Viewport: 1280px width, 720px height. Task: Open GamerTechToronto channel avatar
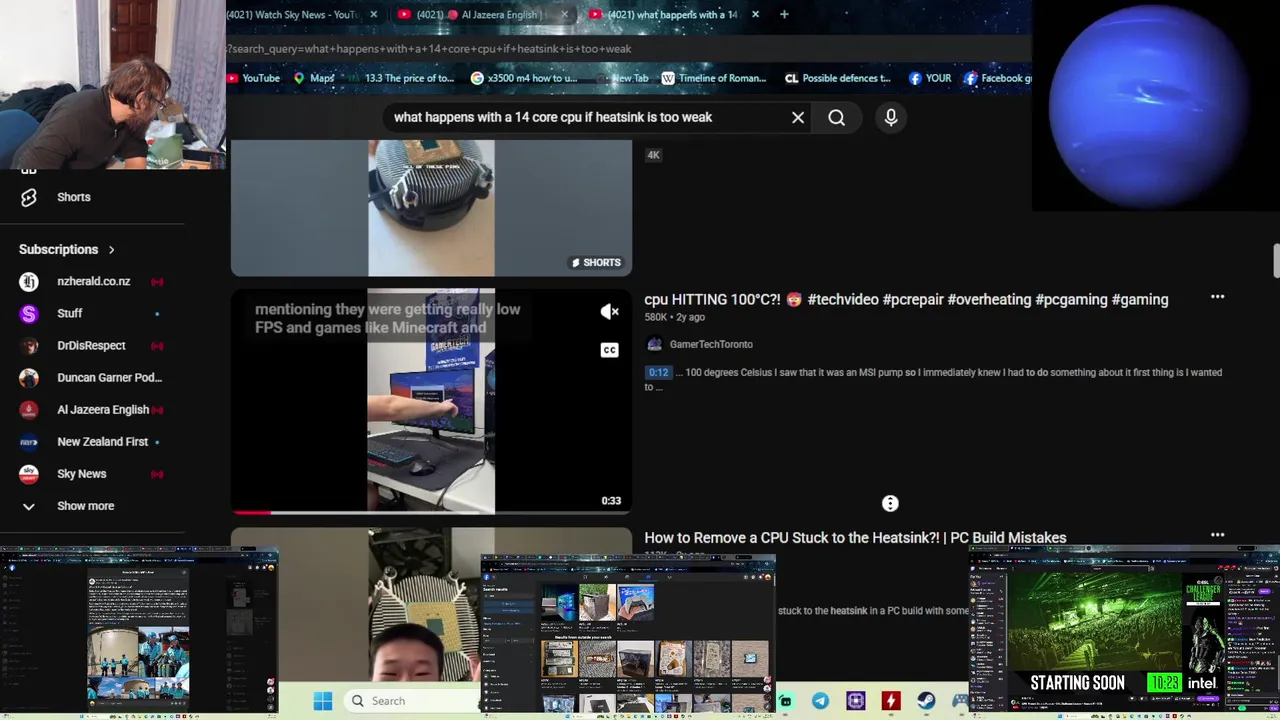[x=654, y=344]
